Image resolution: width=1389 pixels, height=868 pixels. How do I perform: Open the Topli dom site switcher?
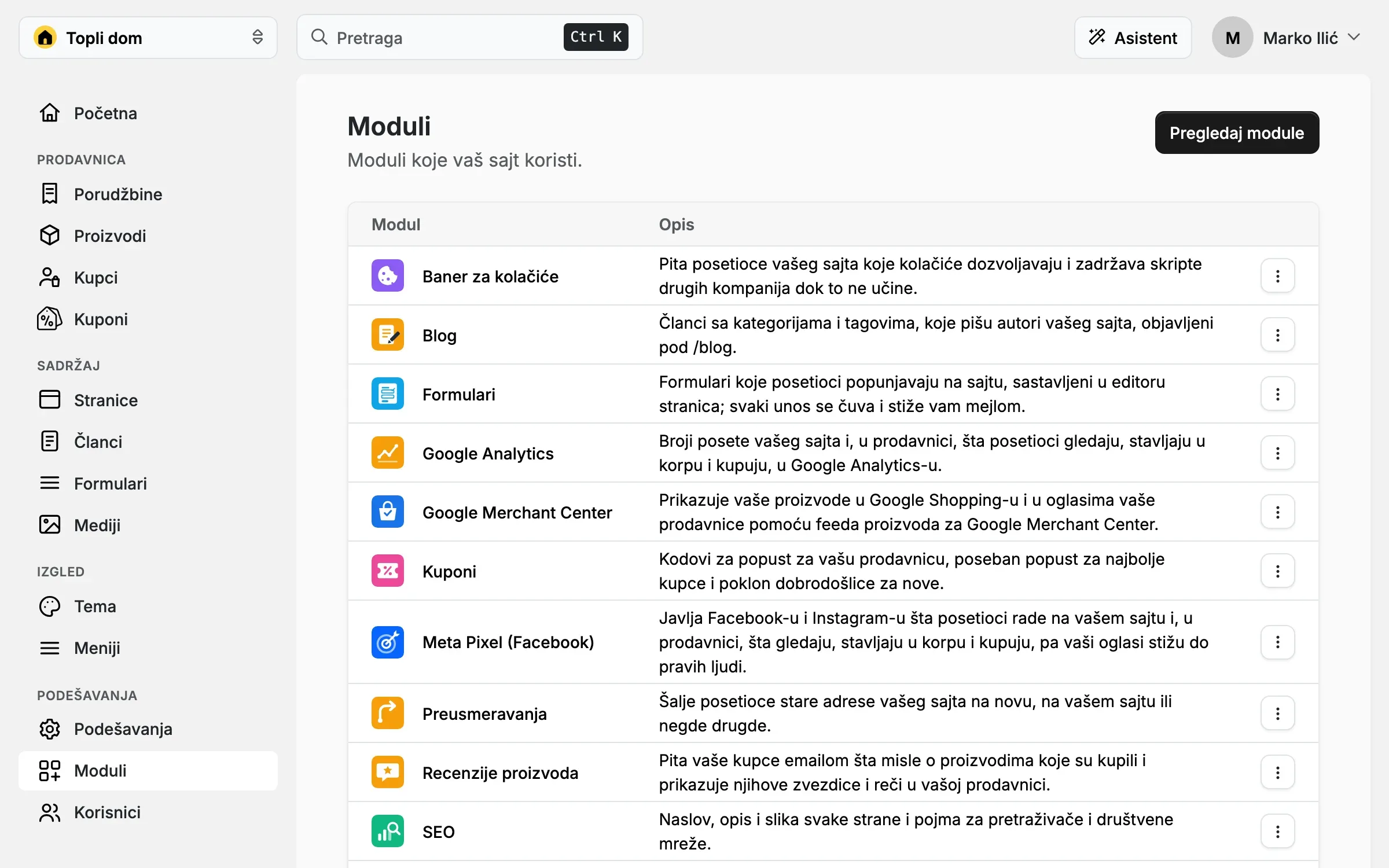pos(148,38)
